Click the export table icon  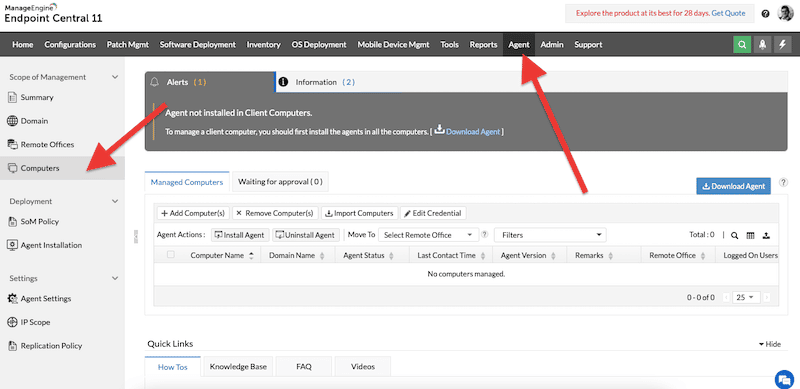[x=766, y=235]
